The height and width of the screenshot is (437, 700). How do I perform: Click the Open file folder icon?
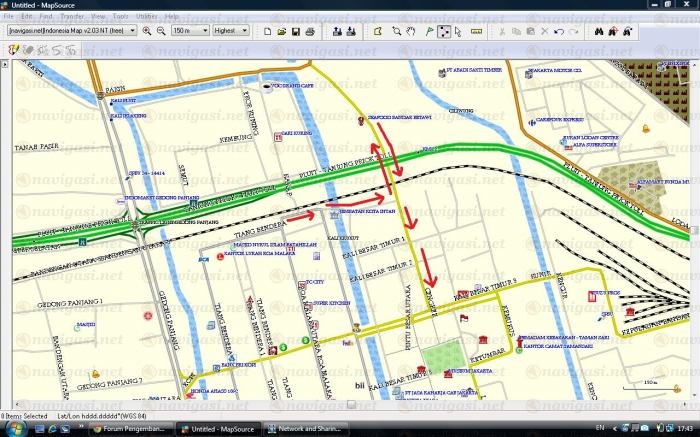282,31
